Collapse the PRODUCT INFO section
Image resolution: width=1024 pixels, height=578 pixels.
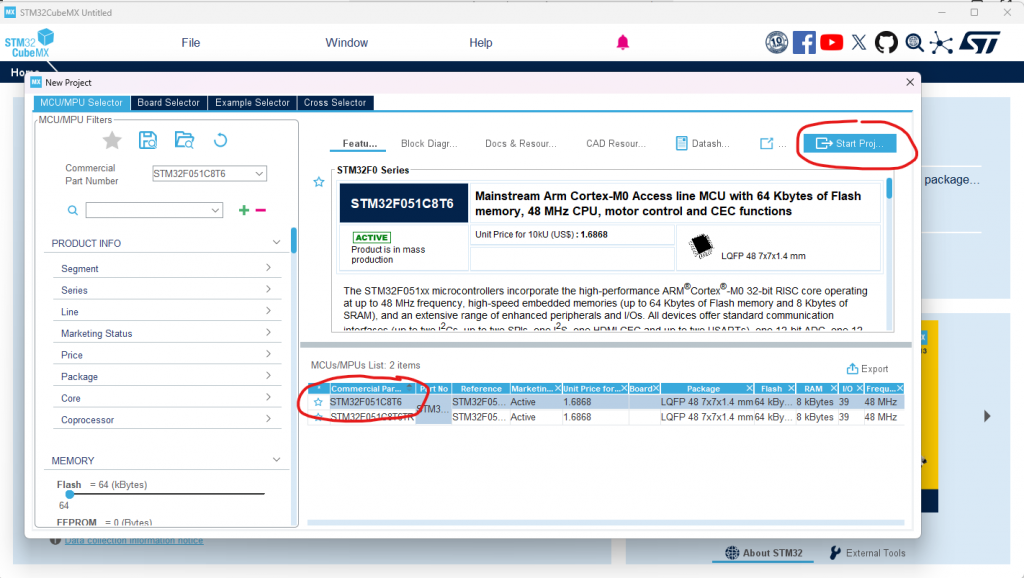tap(277, 243)
